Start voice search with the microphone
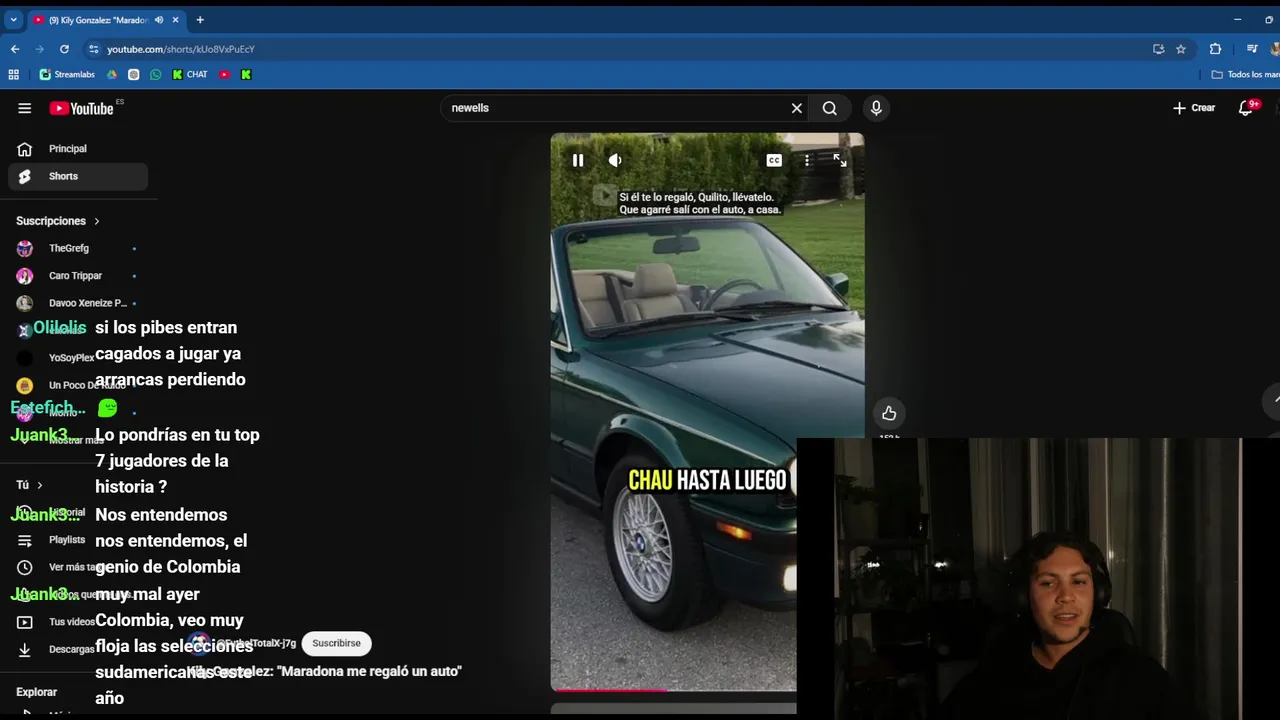Screen dimensions: 1280x720 click(x=876, y=108)
